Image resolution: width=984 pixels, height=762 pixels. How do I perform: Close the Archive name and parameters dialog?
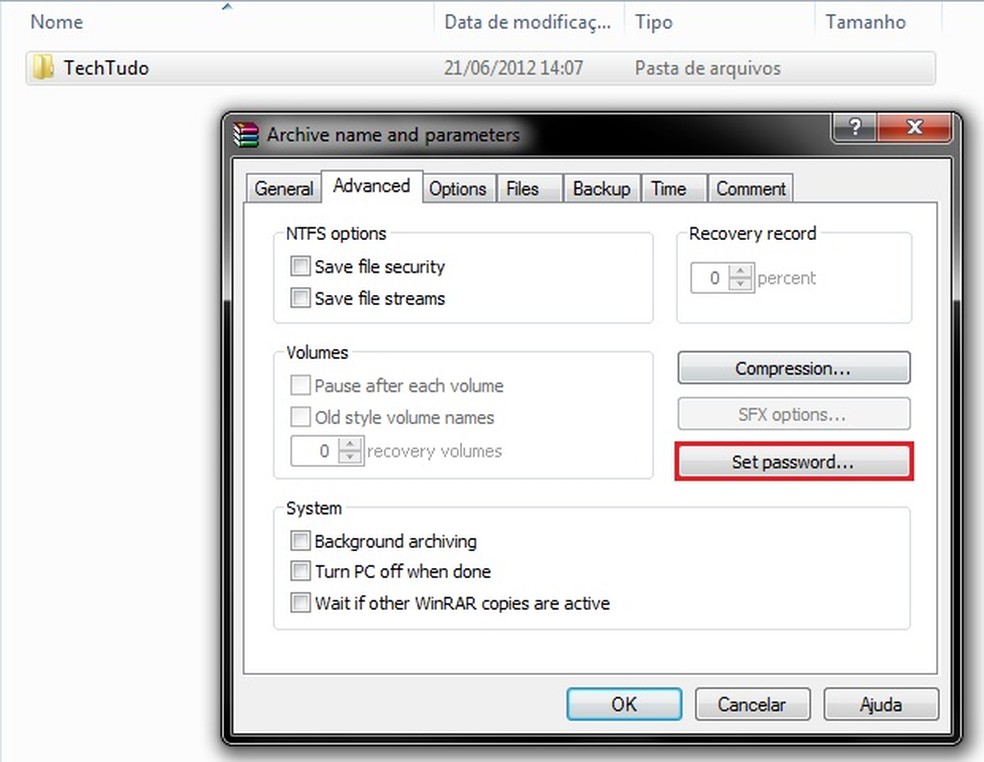click(915, 127)
